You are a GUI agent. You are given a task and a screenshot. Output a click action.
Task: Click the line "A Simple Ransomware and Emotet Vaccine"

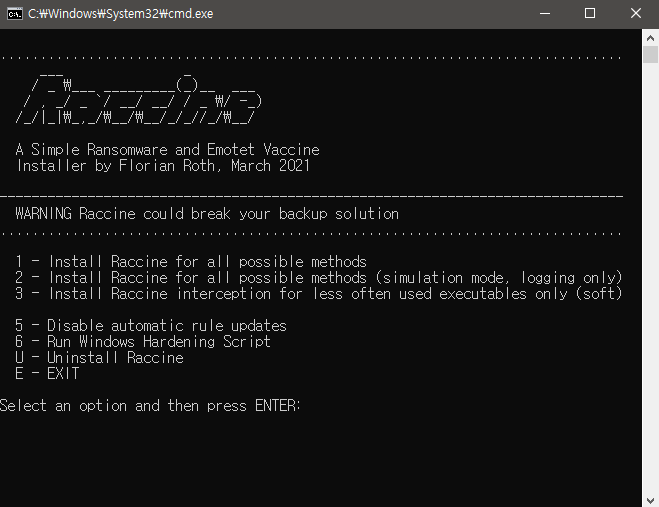(x=167, y=150)
